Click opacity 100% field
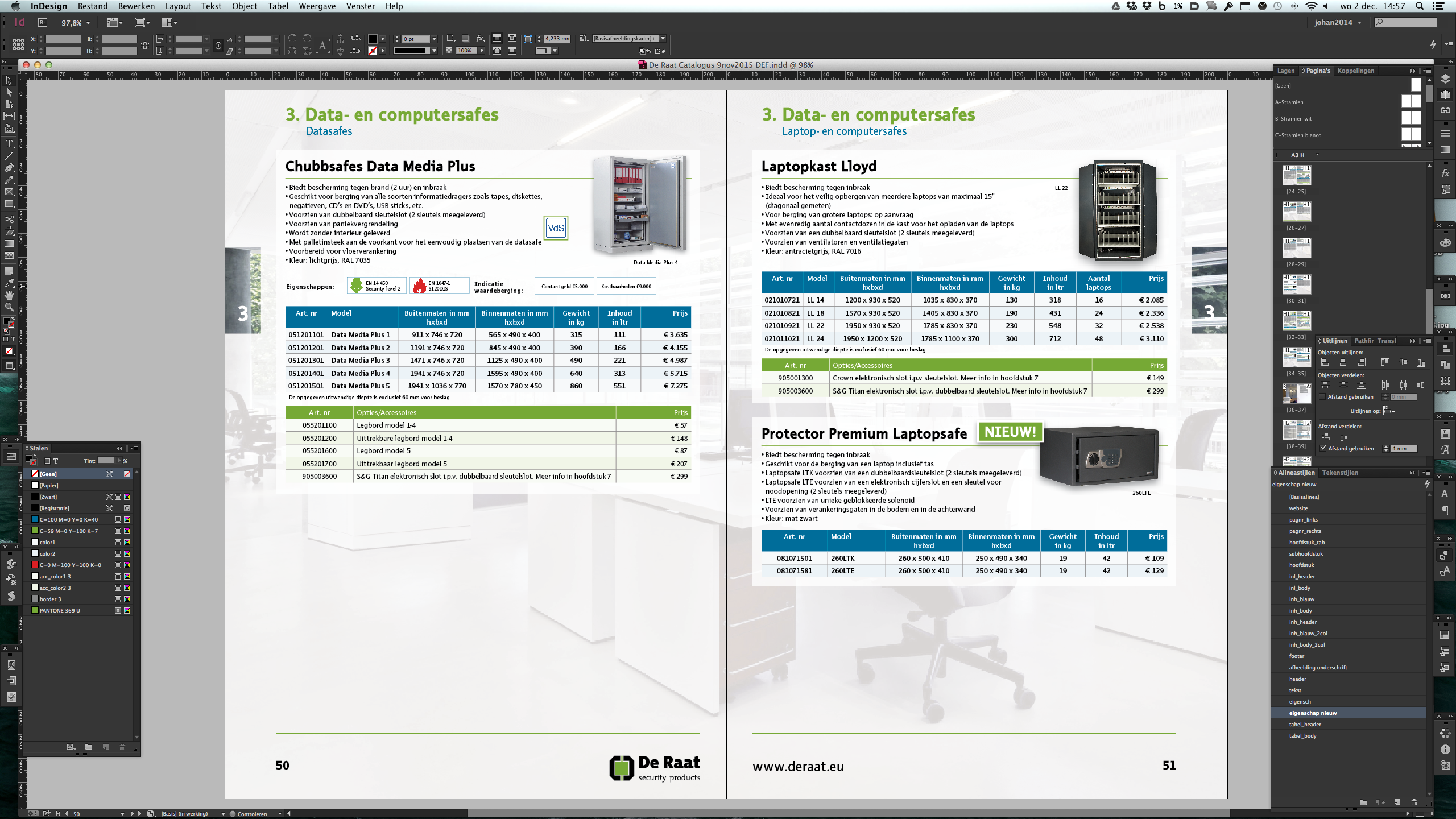 (466, 51)
